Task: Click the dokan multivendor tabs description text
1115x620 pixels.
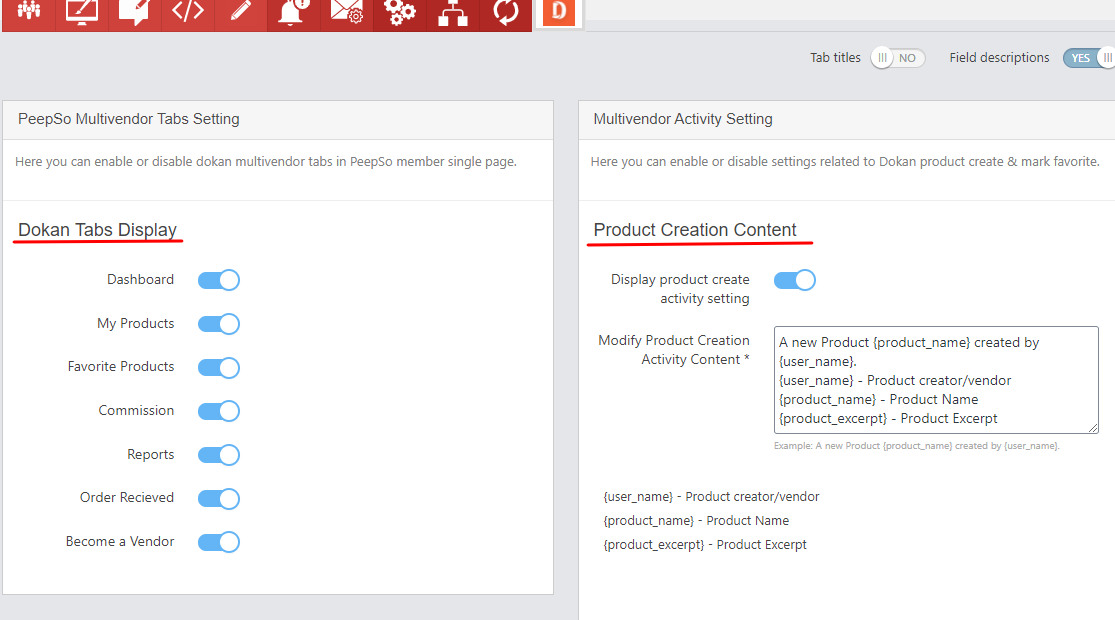Action: pyautogui.click(x=266, y=161)
